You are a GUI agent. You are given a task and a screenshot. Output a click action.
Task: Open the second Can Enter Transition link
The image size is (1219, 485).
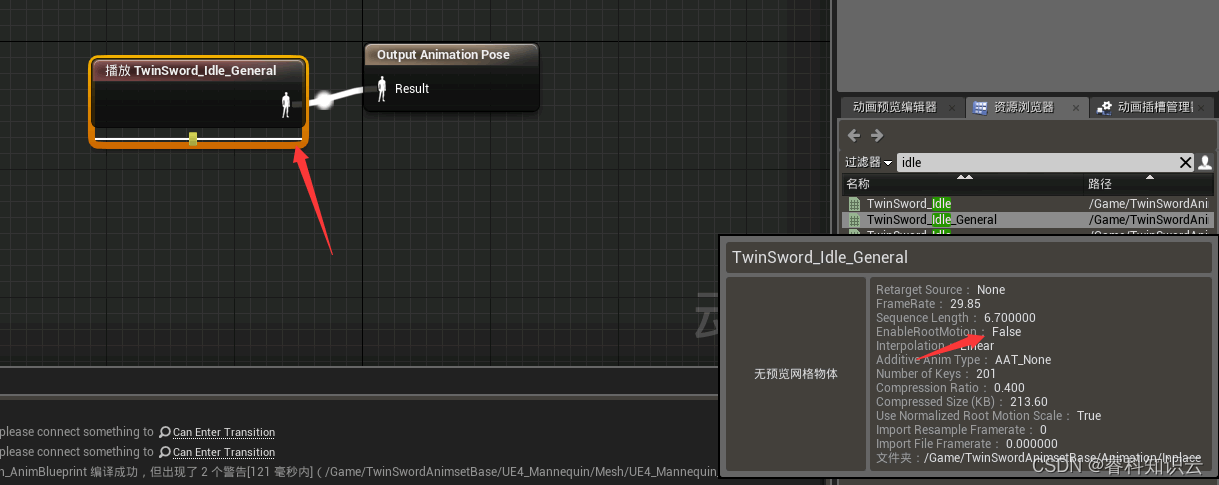[x=224, y=452]
